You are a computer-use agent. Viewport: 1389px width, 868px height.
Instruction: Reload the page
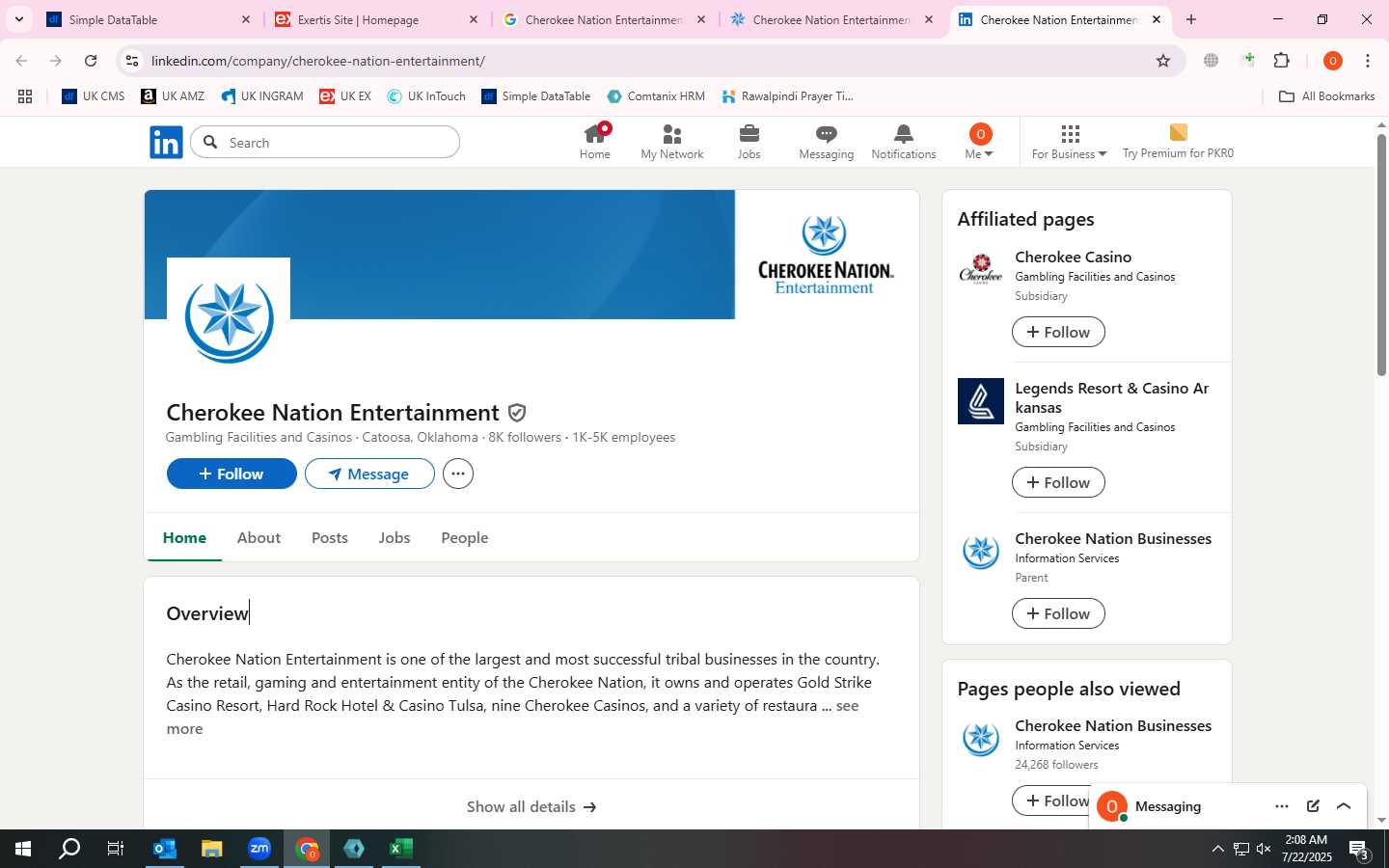pyautogui.click(x=91, y=61)
